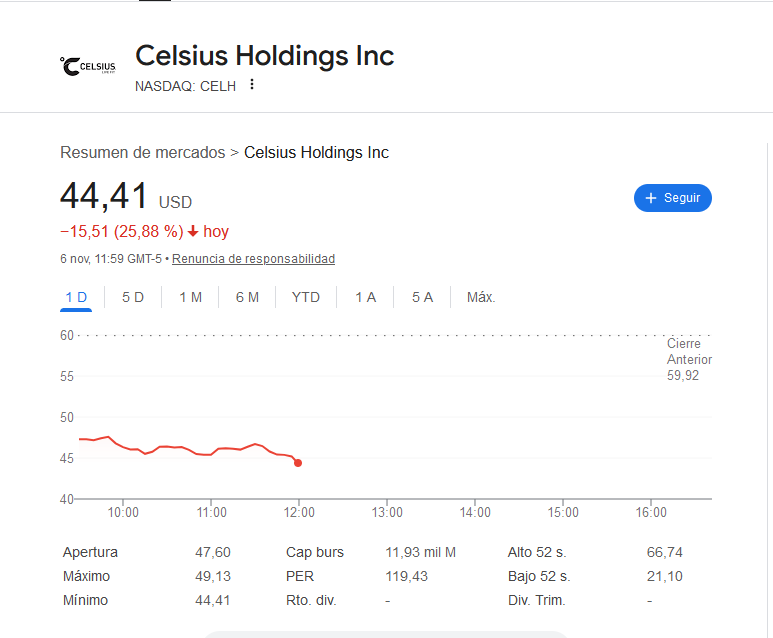The image size is (773, 638).
Task: View the 5 A chart range
Action: (x=422, y=297)
